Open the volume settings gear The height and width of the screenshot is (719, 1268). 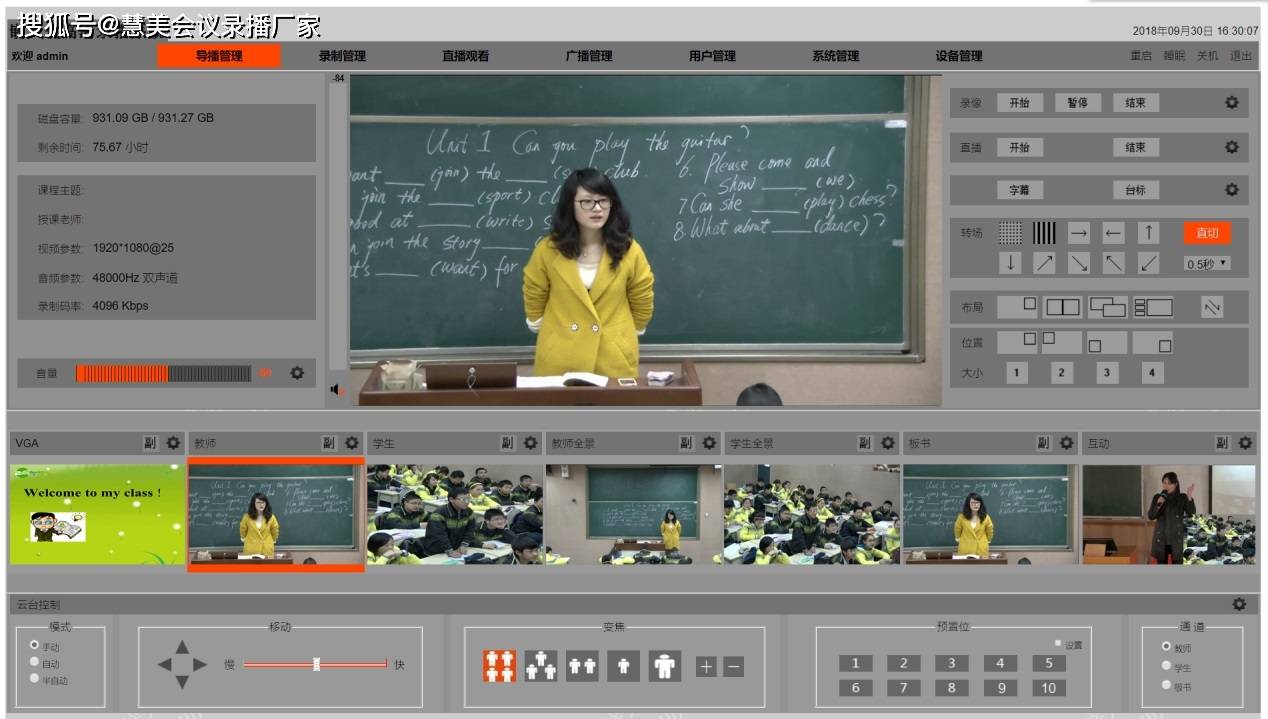click(297, 373)
